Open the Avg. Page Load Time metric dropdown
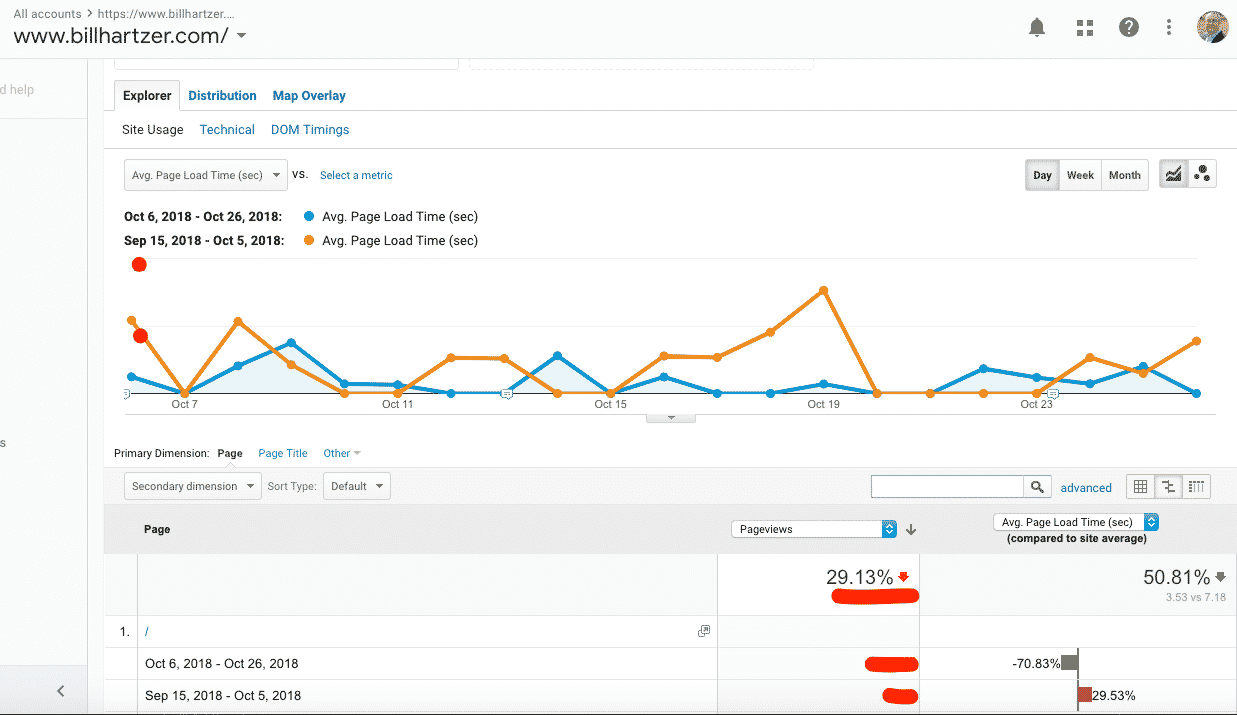 205,175
